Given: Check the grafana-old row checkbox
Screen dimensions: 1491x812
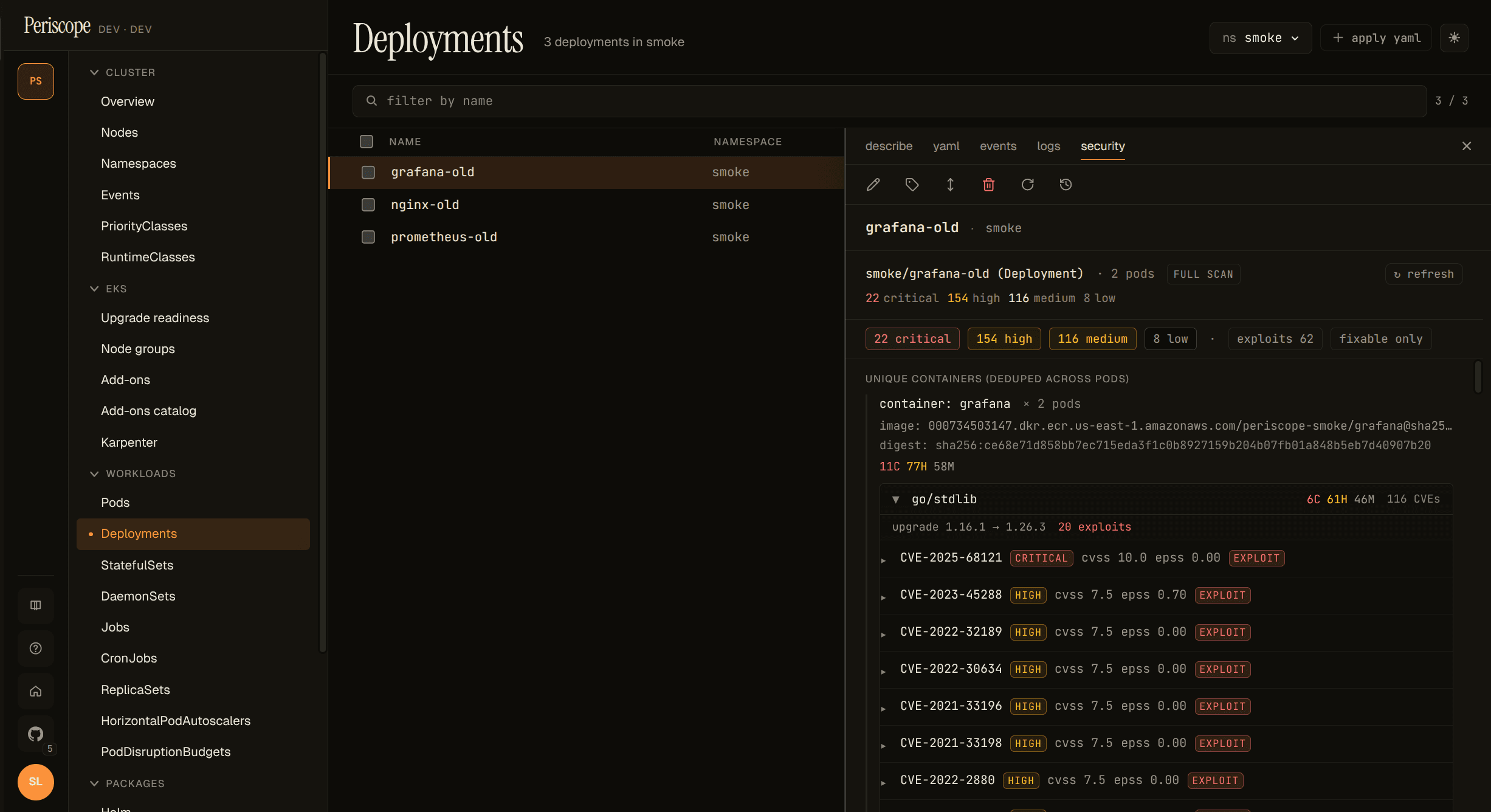Looking at the screenshot, I should [x=368, y=173].
